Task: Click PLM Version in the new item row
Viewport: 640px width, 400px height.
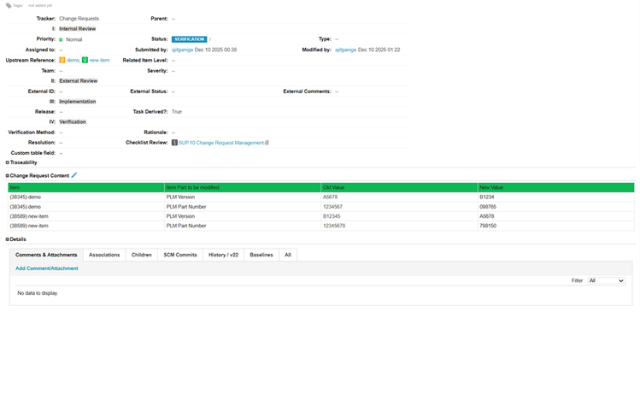Action: pos(180,216)
